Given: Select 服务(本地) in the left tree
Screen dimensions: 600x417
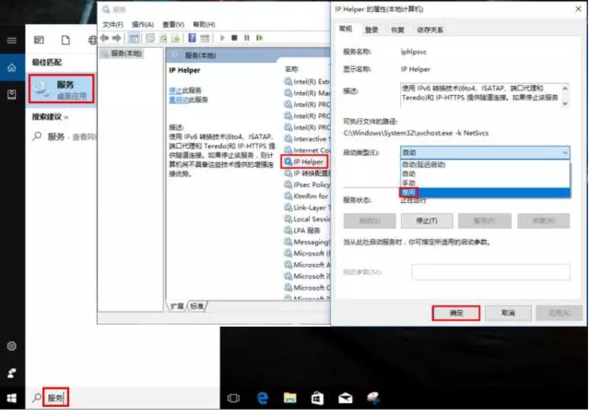Looking at the screenshot, I should [x=122, y=54].
